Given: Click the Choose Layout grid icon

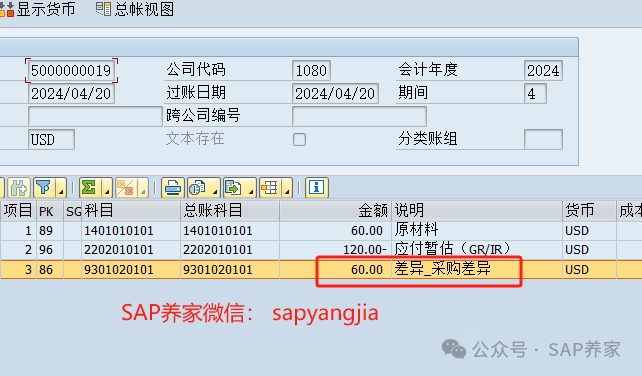Looking at the screenshot, I should pos(270,188).
